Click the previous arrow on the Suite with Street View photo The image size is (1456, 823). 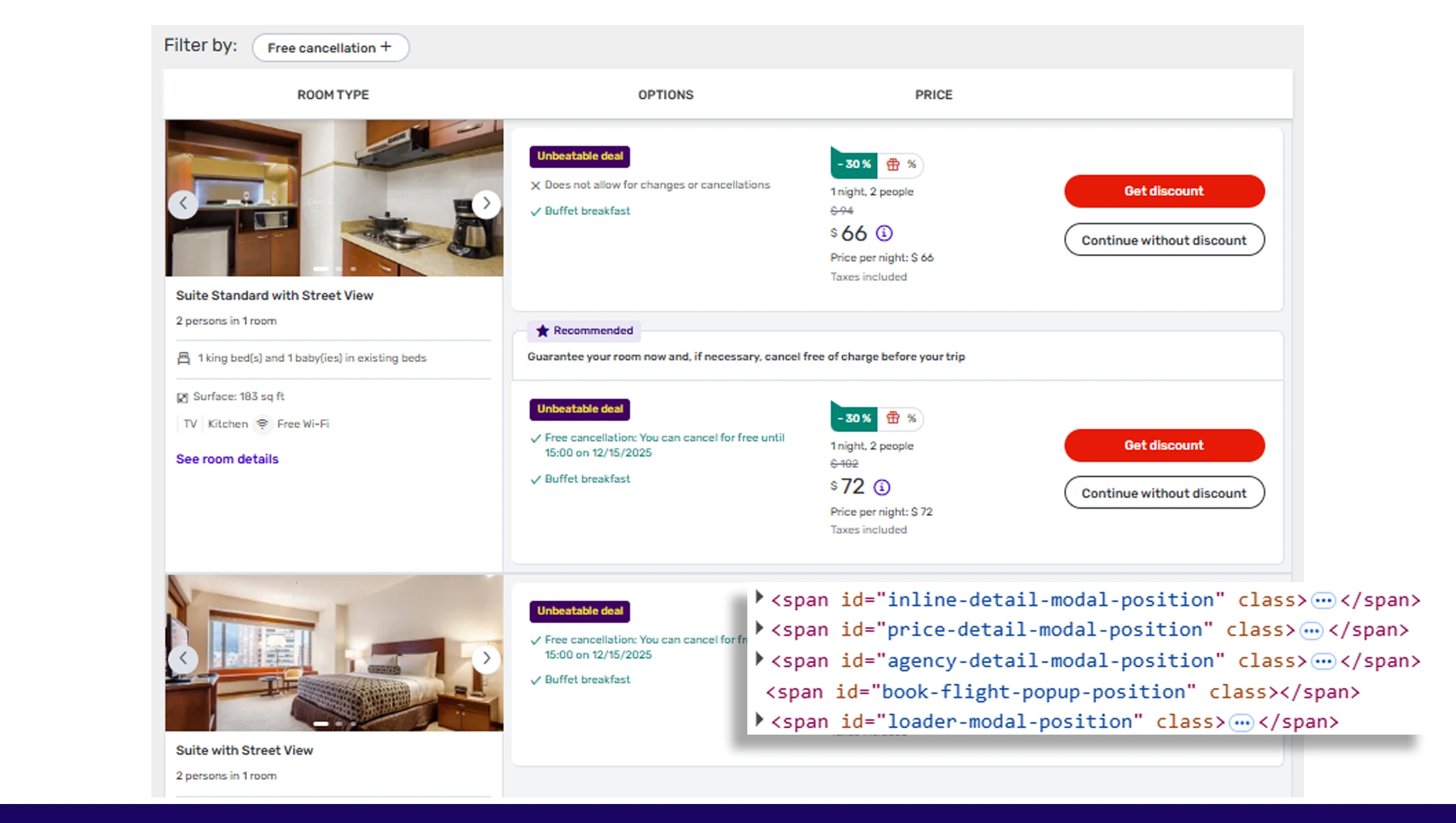pyautogui.click(x=183, y=659)
